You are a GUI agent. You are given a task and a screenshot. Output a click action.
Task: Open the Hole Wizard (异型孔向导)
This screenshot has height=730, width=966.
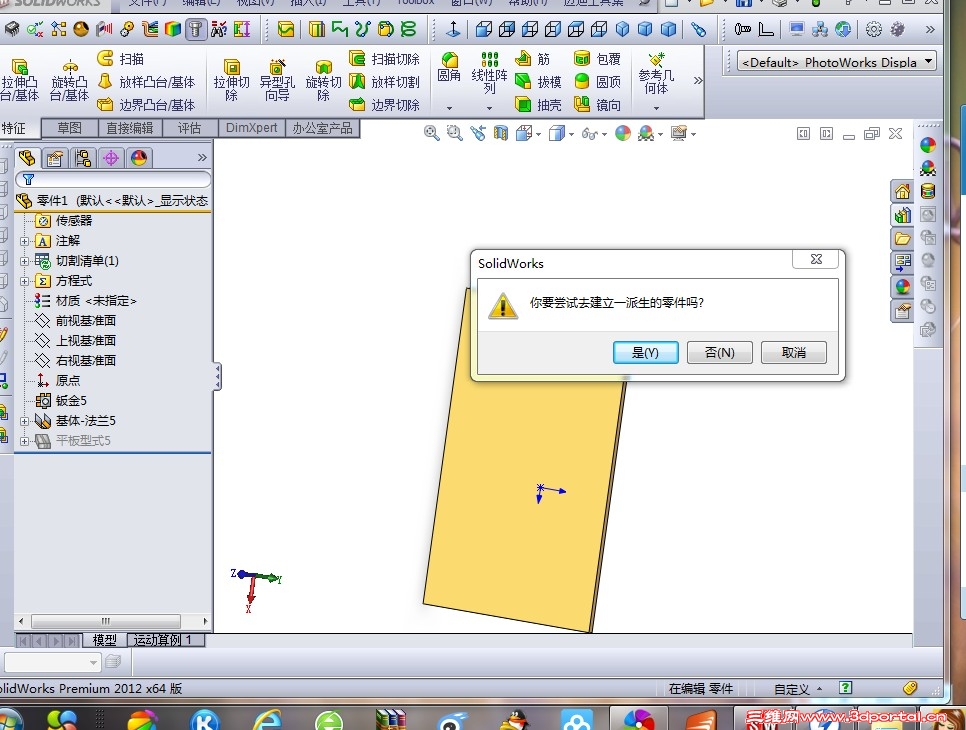pos(277,80)
